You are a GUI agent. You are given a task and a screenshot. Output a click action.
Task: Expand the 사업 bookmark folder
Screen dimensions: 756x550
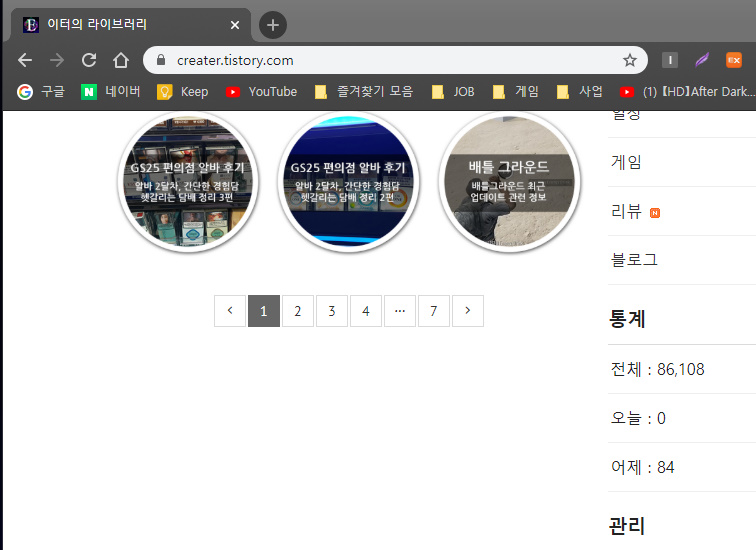click(579, 91)
